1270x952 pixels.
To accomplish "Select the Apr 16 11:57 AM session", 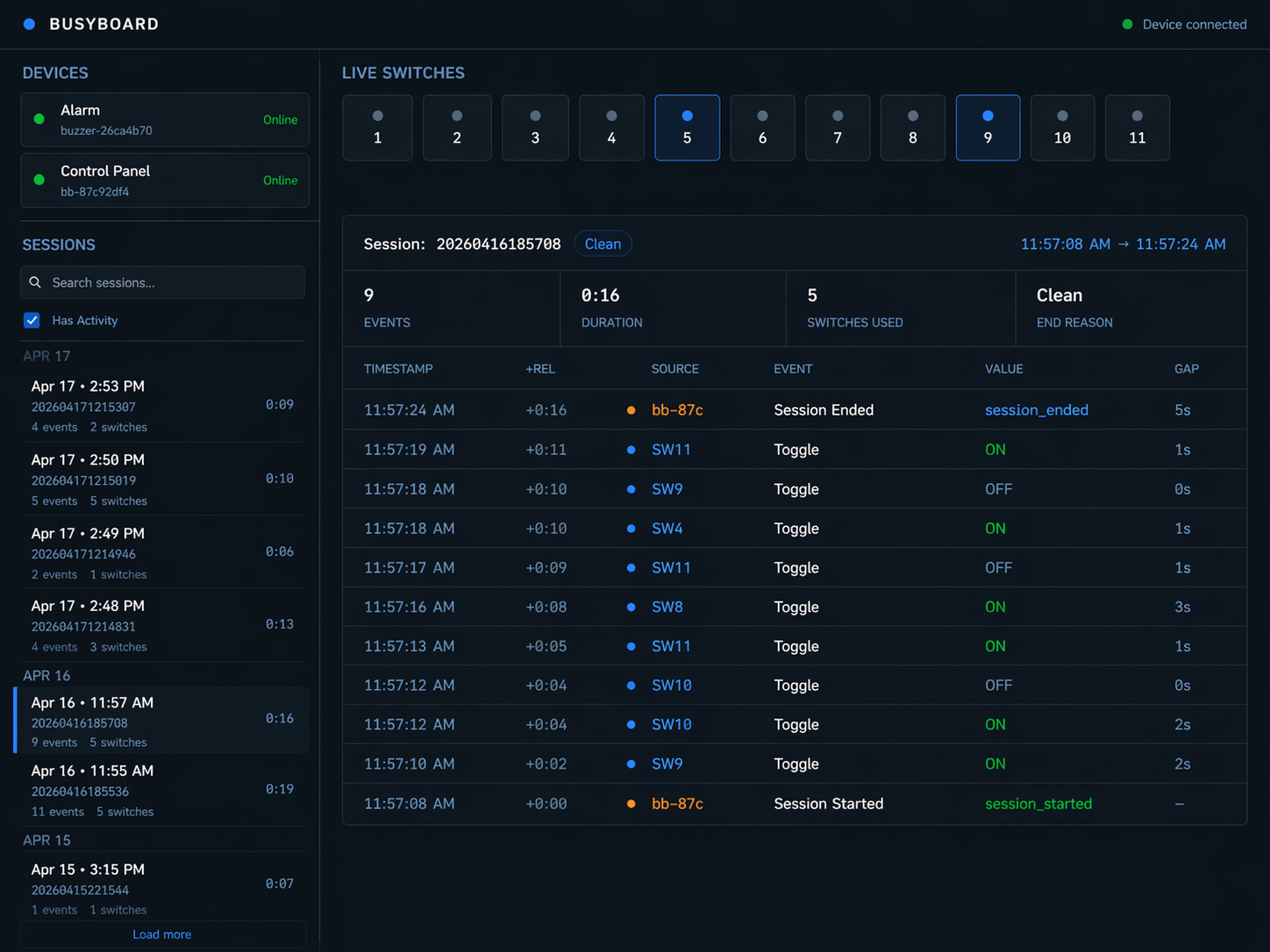I will tap(162, 721).
